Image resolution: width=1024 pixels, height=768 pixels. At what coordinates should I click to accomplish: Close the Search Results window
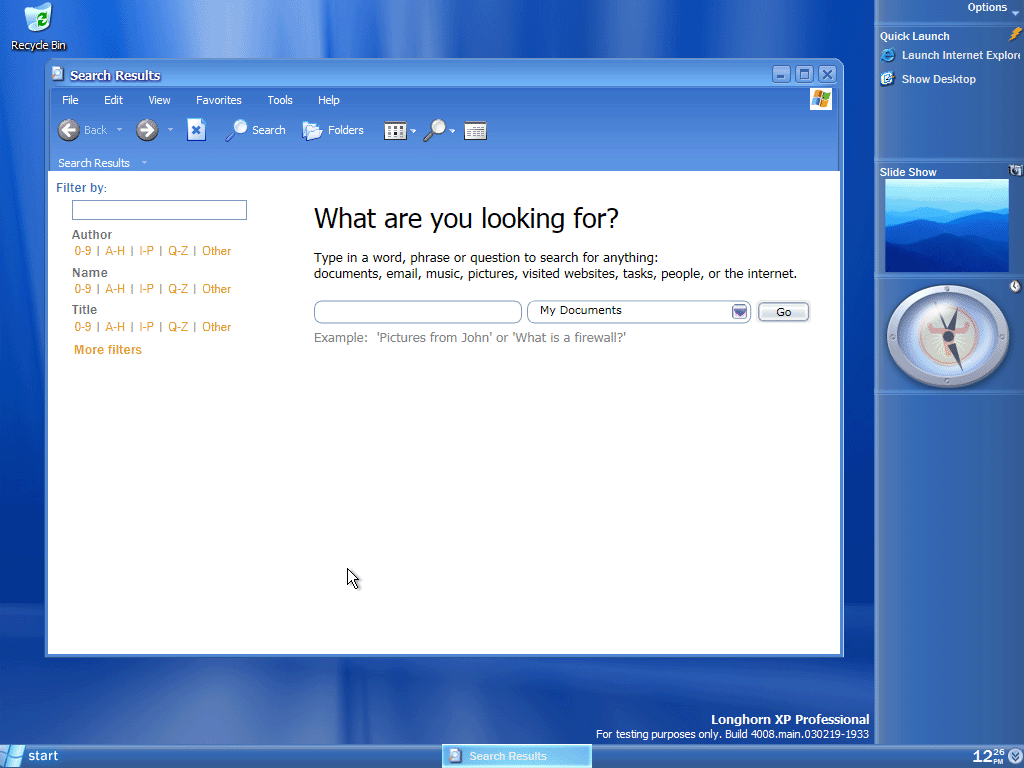[827, 74]
